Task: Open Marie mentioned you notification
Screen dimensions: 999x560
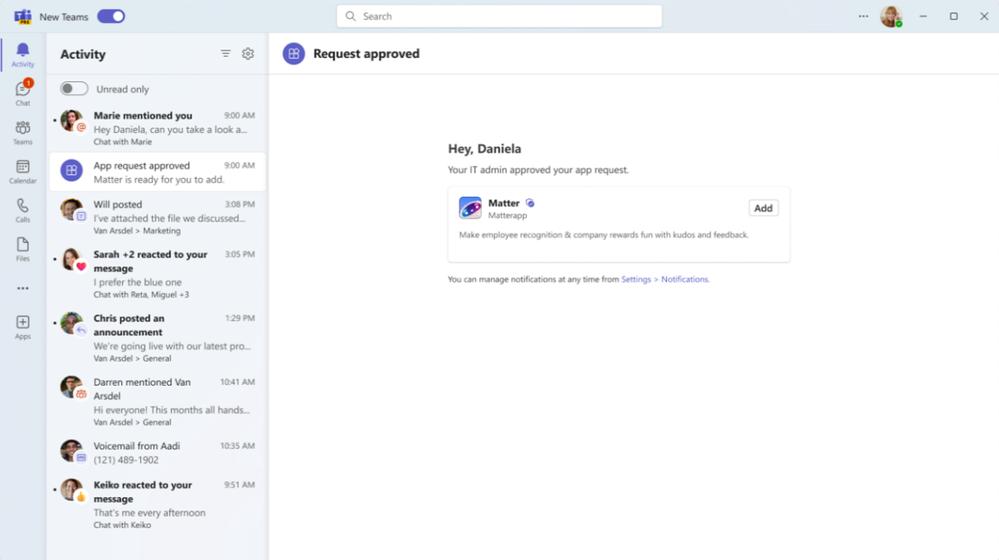Action: [157, 127]
